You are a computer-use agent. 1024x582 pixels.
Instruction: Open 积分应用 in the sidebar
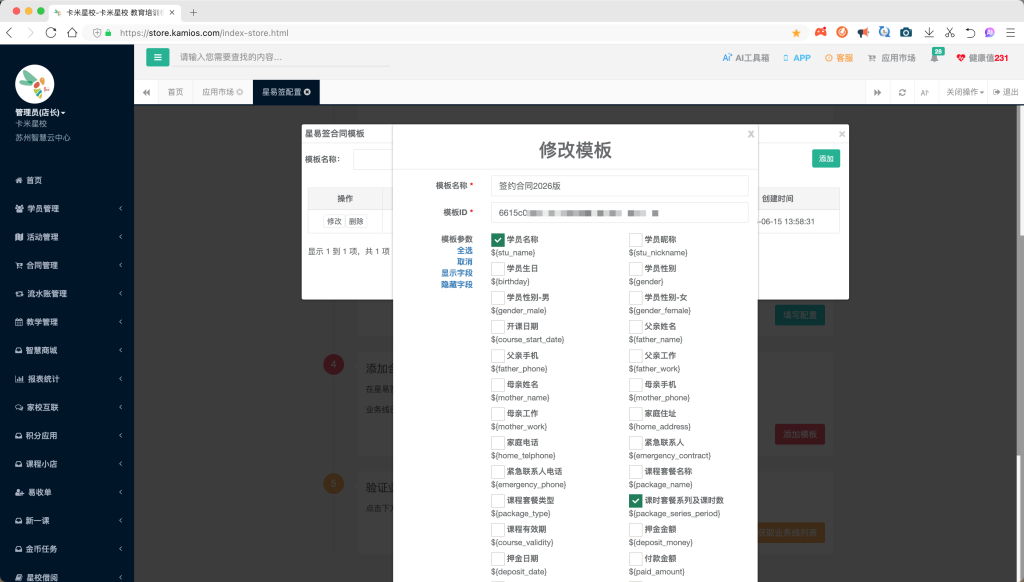click(67, 436)
